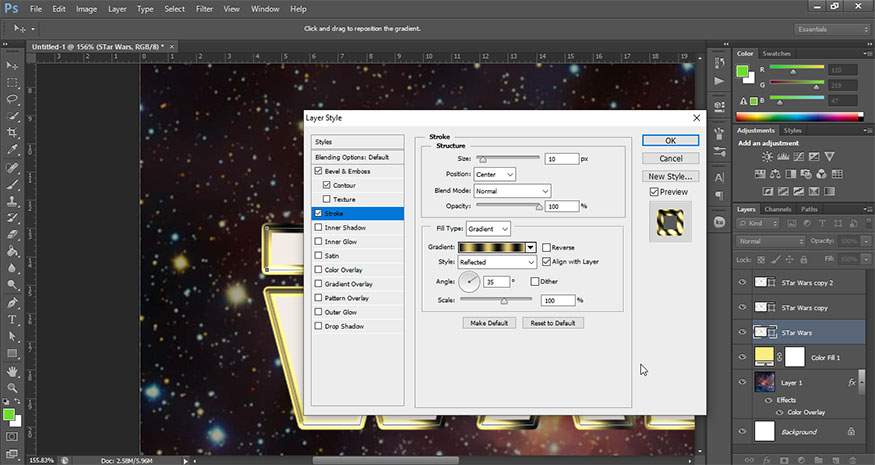This screenshot has width=875, height=465.
Task: Select the Clone Stamp tool
Action: pos(12,201)
